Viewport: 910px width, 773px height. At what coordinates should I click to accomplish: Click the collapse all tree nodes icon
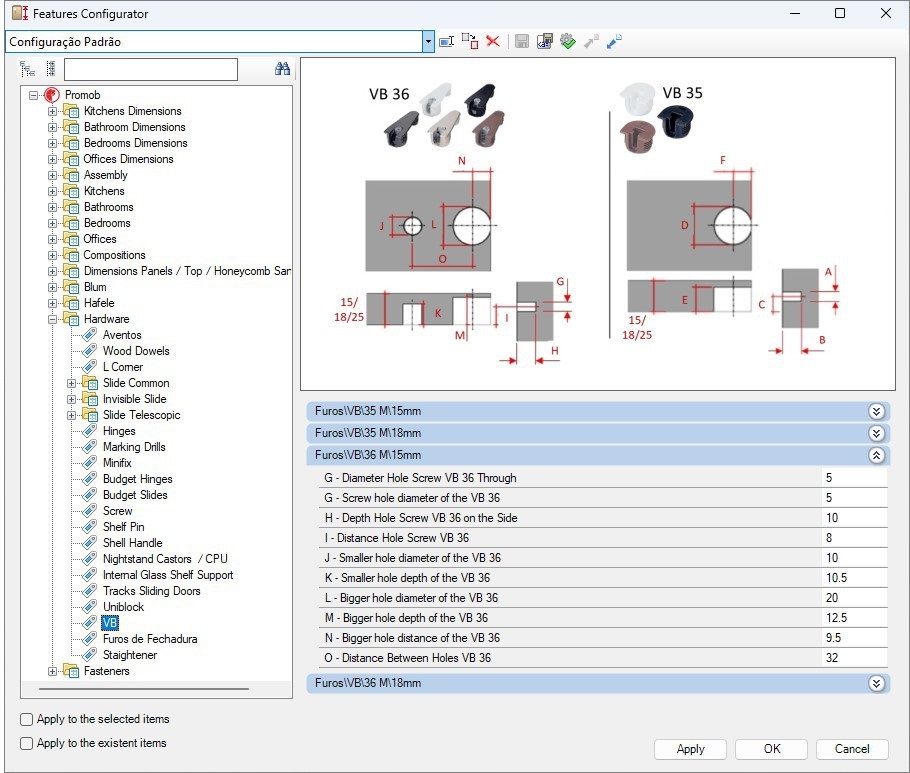27,69
